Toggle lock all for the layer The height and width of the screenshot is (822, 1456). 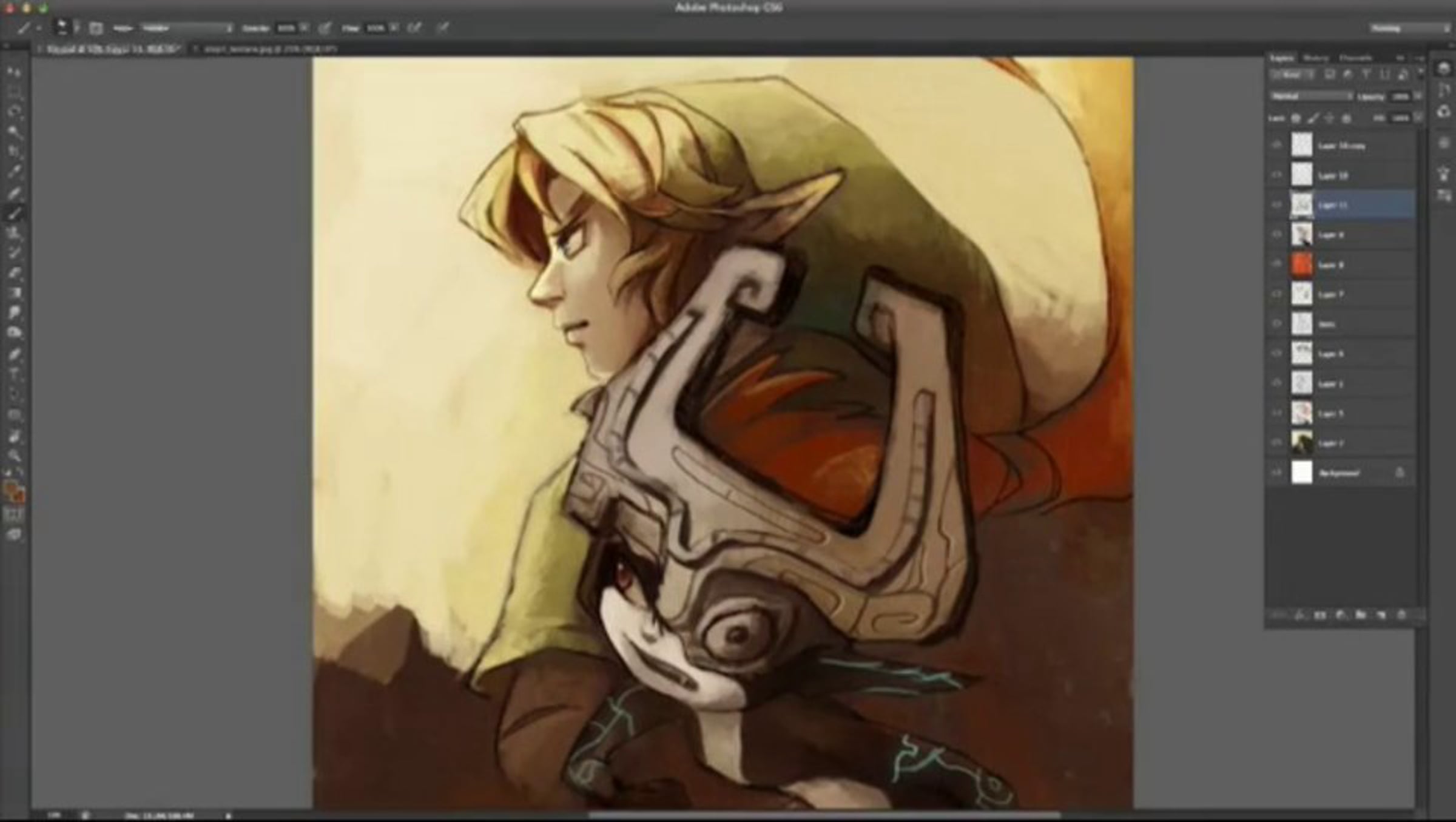[1347, 118]
